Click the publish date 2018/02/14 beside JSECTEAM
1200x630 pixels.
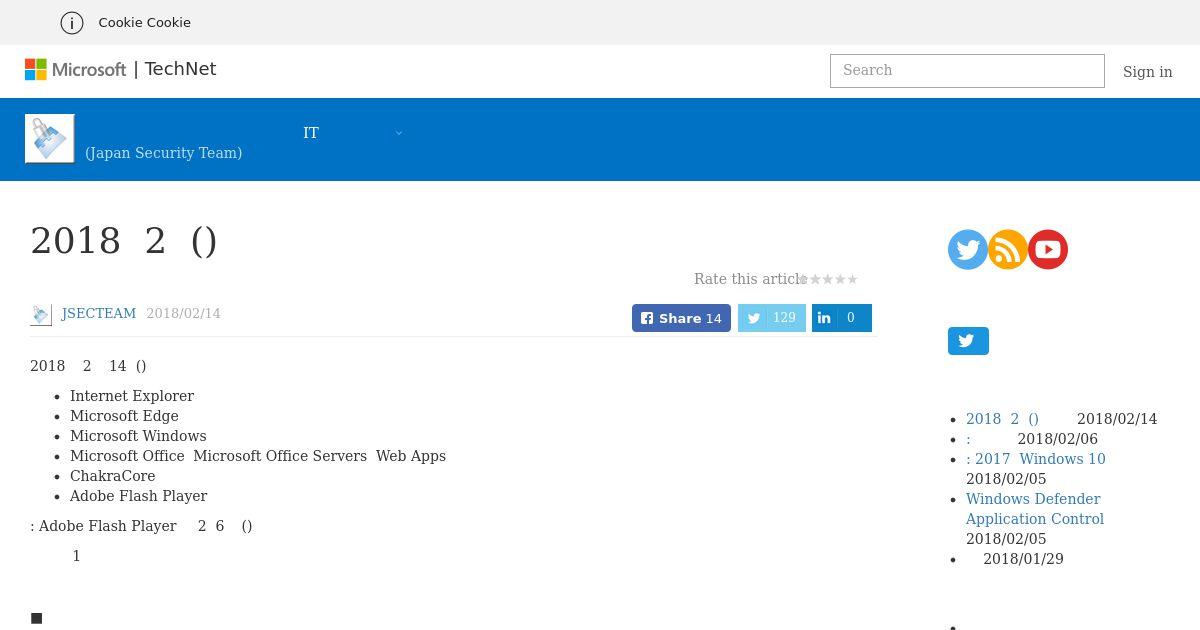click(183, 313)
